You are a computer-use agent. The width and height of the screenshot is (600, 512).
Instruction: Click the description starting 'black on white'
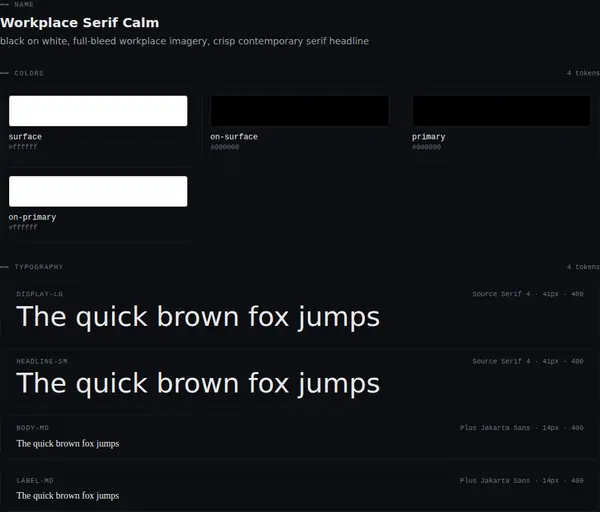pyautogui.click(x=184, y=41)
